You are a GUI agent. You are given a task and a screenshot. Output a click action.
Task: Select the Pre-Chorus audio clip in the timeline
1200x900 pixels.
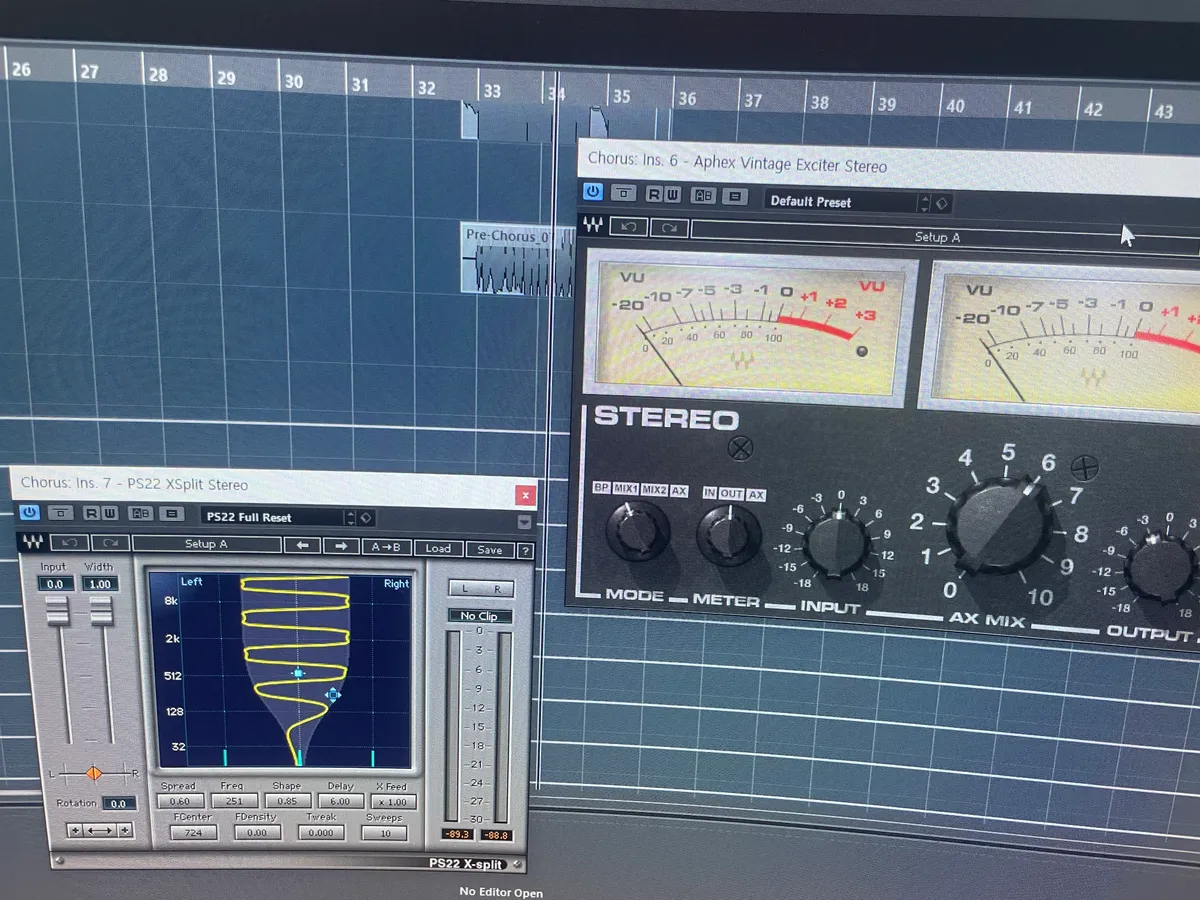[x=516, y=258]
